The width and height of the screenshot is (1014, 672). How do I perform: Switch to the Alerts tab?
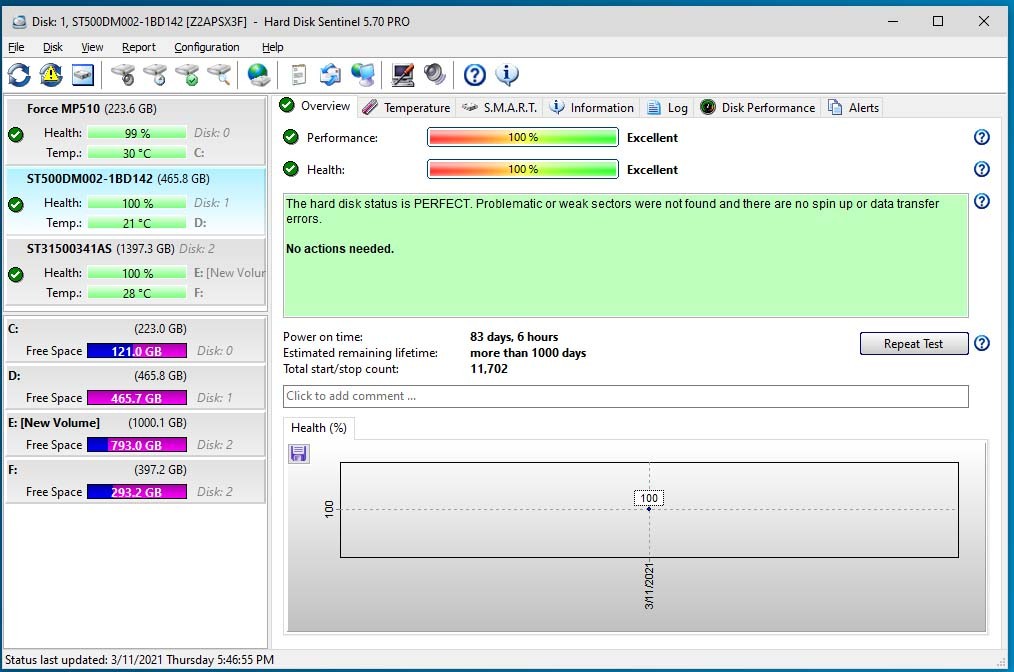click(x=854, y=108)
